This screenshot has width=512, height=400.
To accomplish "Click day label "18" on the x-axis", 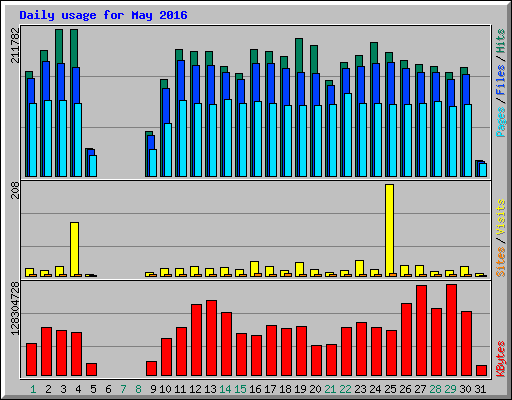I will point(285,389).
